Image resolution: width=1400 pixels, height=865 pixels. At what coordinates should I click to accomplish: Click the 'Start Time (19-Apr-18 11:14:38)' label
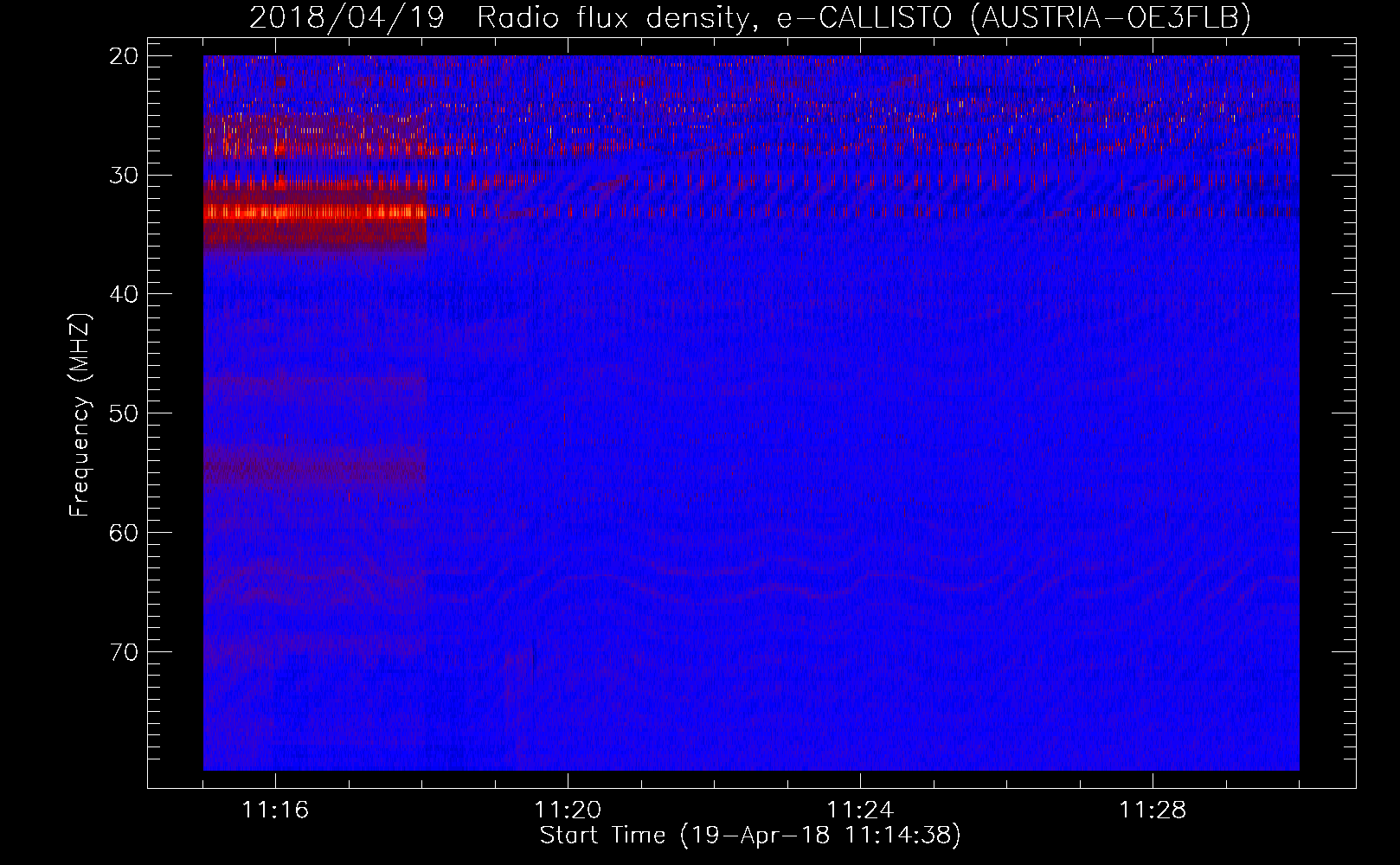[x=750, y=836]
